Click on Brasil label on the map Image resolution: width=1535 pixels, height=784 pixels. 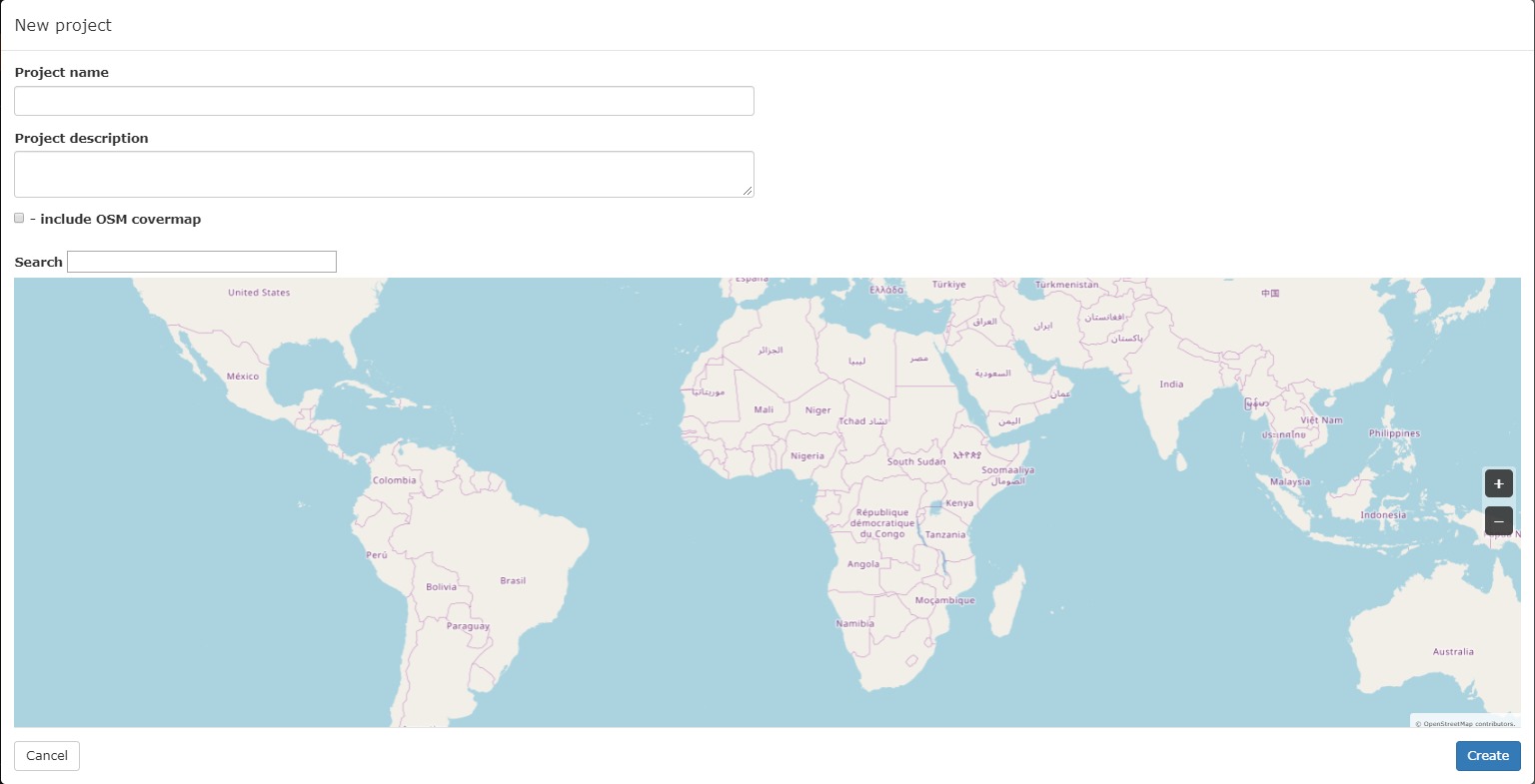coord(513,580)
